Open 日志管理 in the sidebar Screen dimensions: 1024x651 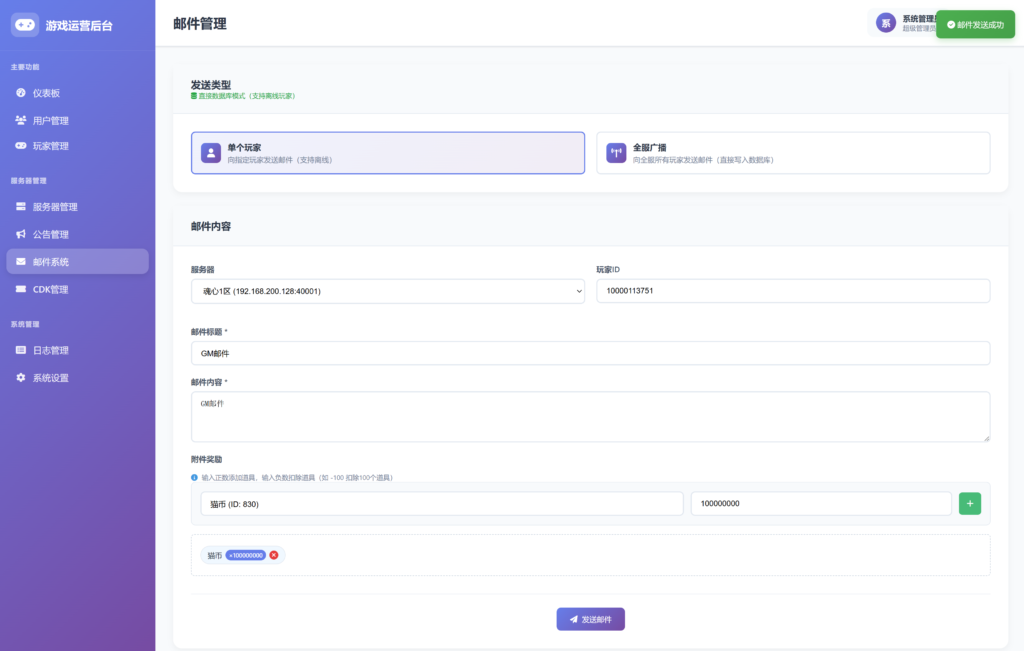click(50, 350)
